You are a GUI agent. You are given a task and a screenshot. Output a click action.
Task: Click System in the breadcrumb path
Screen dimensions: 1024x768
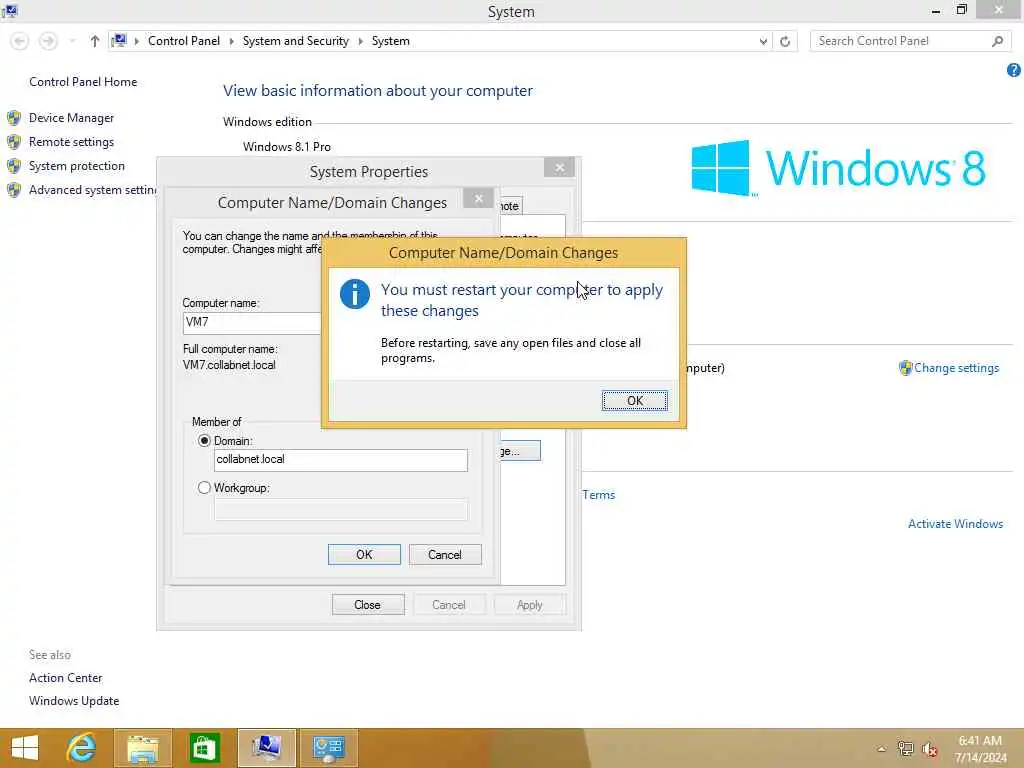(x=391, y=41)
